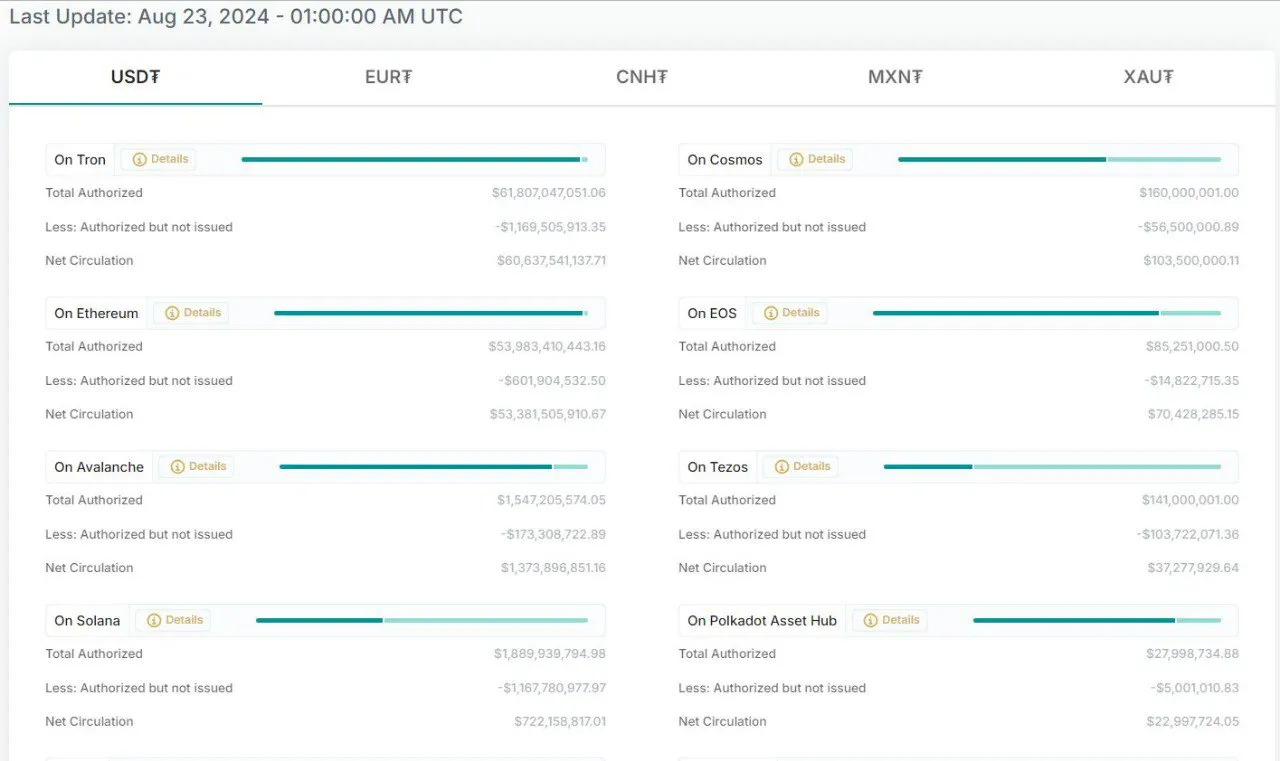Go to the XAU₮ tab
The image size is (1280, 761).
pyautogui.click(x=1148, y=77)
